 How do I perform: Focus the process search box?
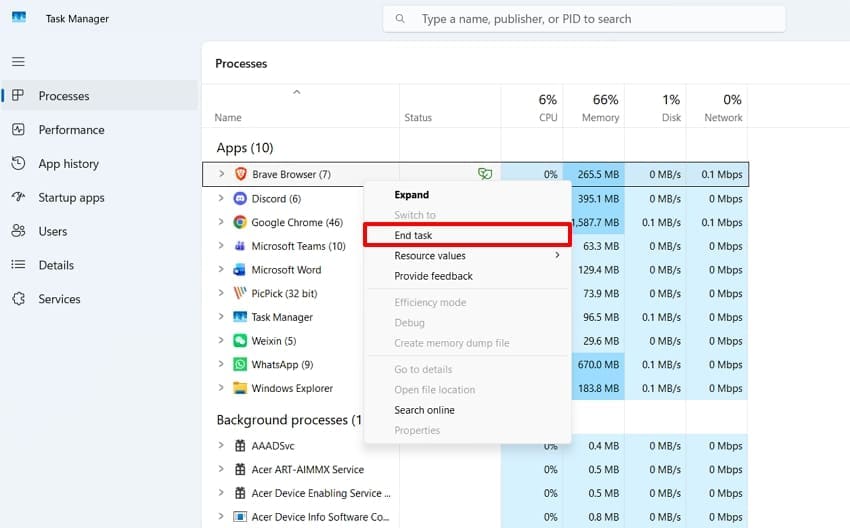584,19
